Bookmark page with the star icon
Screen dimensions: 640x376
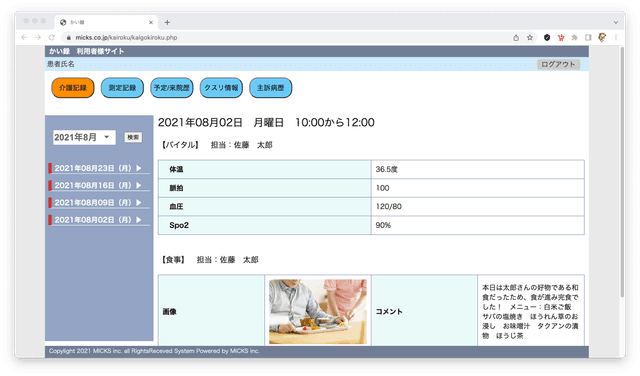pos(530,38)
